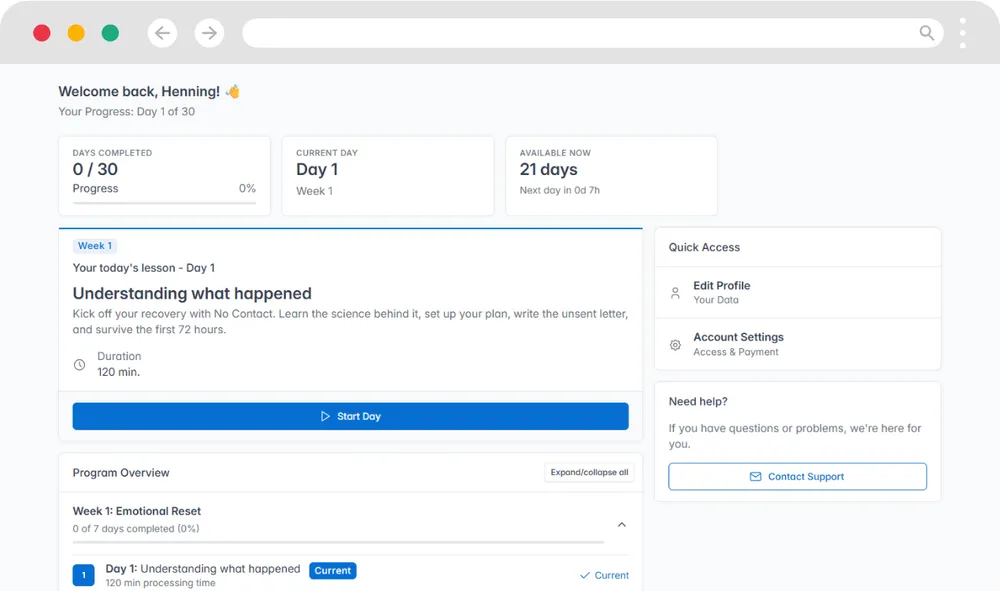1000x591 pixels.
Task: Click the browser forward arrow icon
Action: click(209, 33)
